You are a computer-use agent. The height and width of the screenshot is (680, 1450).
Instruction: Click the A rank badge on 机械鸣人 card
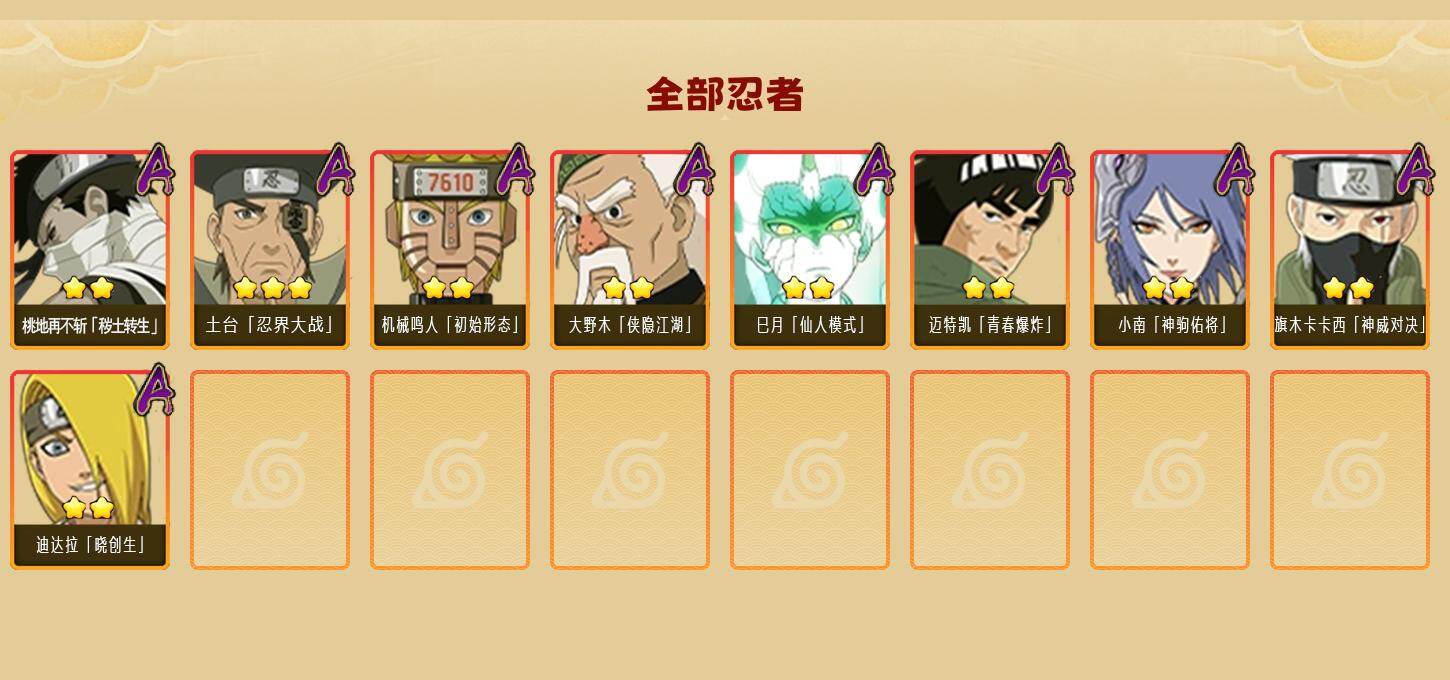coord(515,170)
